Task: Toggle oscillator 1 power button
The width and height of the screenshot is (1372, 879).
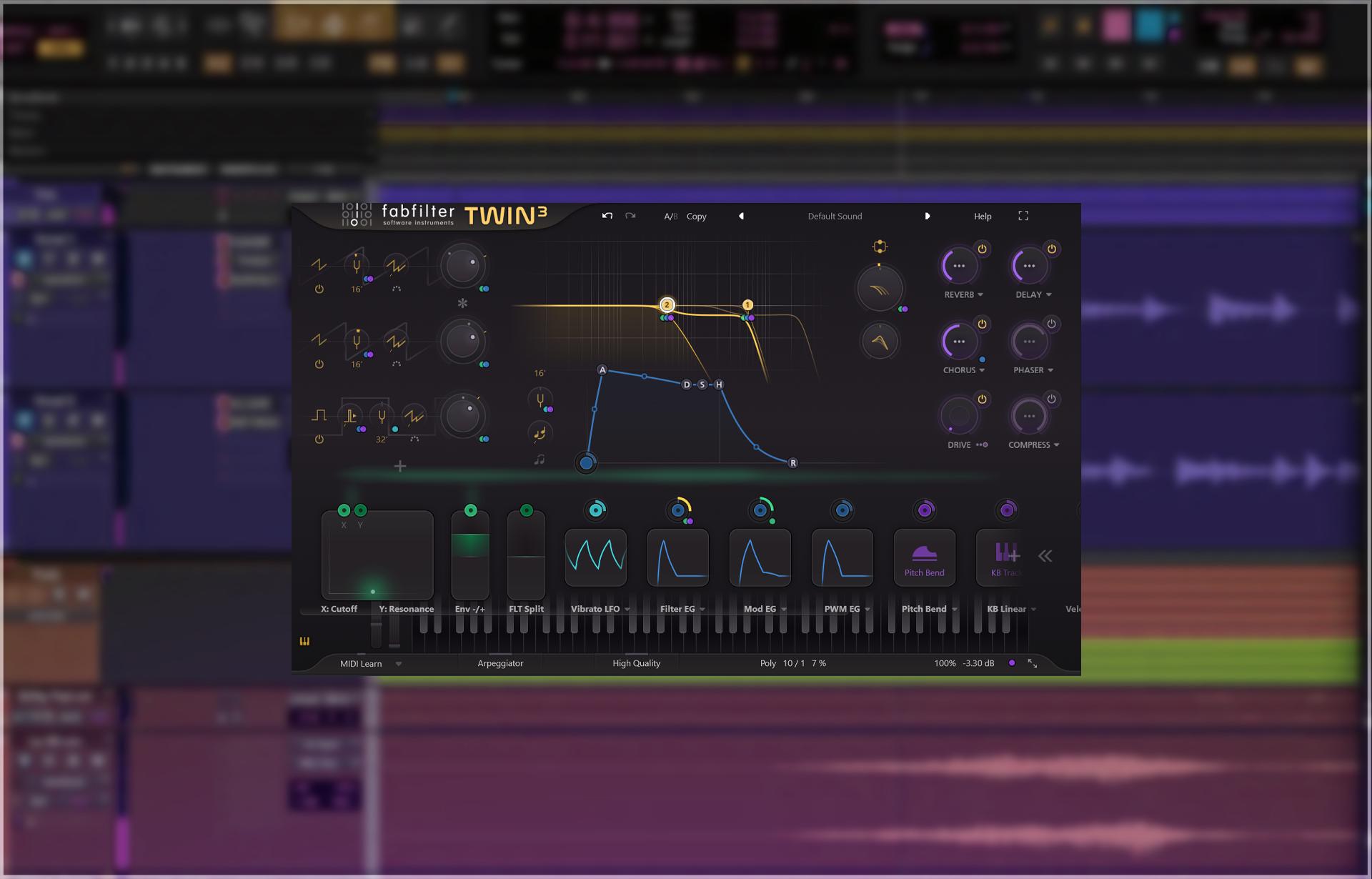Action: (x=319, y=289)
